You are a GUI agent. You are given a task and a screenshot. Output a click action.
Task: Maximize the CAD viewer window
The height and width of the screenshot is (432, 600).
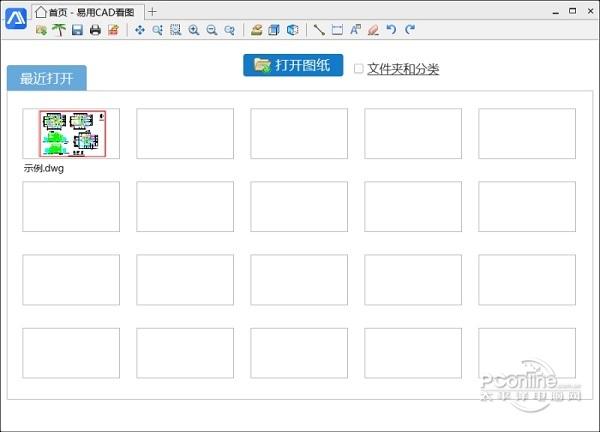572,11
